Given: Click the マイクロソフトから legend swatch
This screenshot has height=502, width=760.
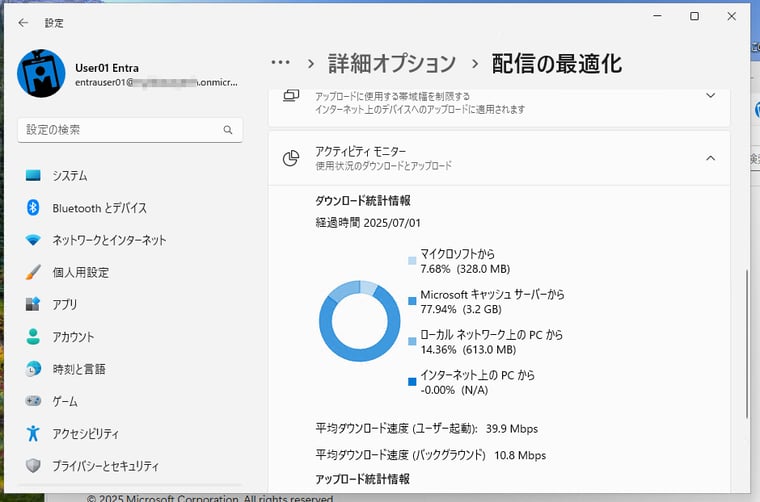Looking at the screenshot, I should (x=412, y=261).
